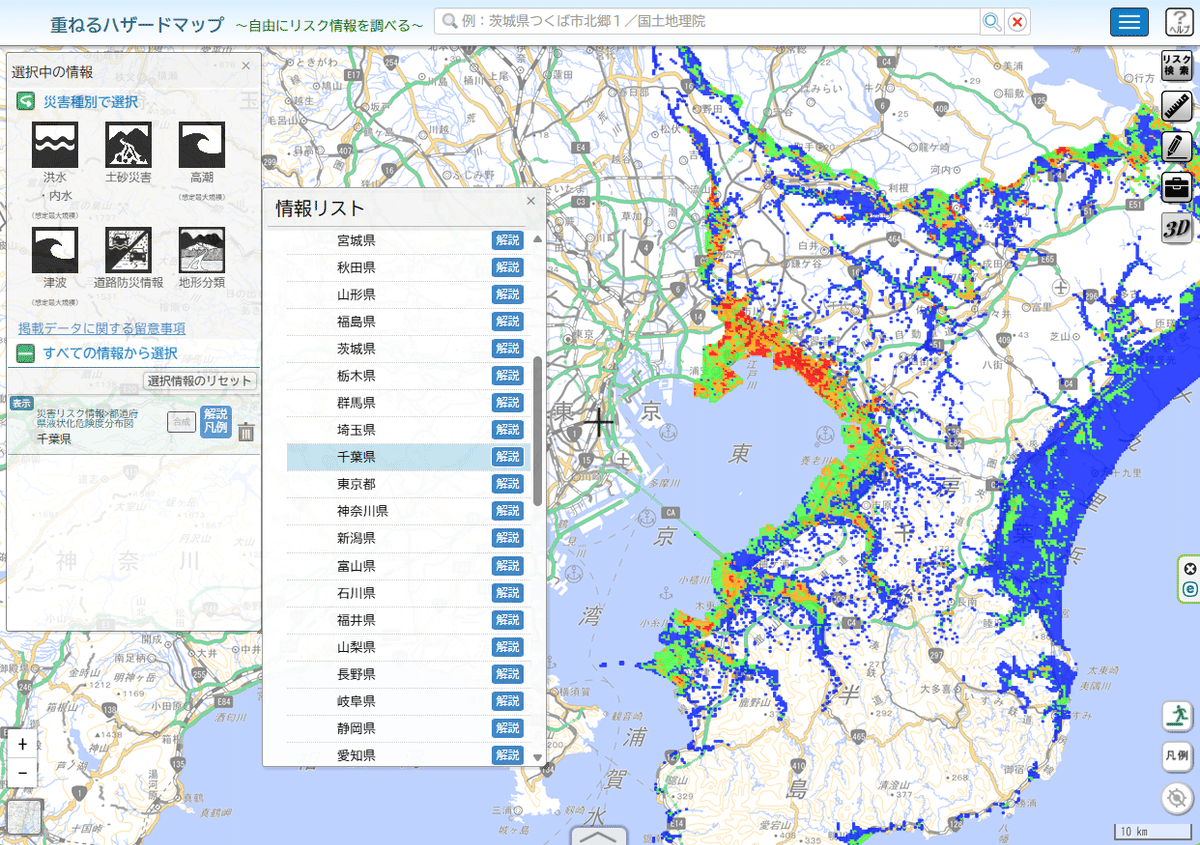Click the address search input field

click(708, 21)
